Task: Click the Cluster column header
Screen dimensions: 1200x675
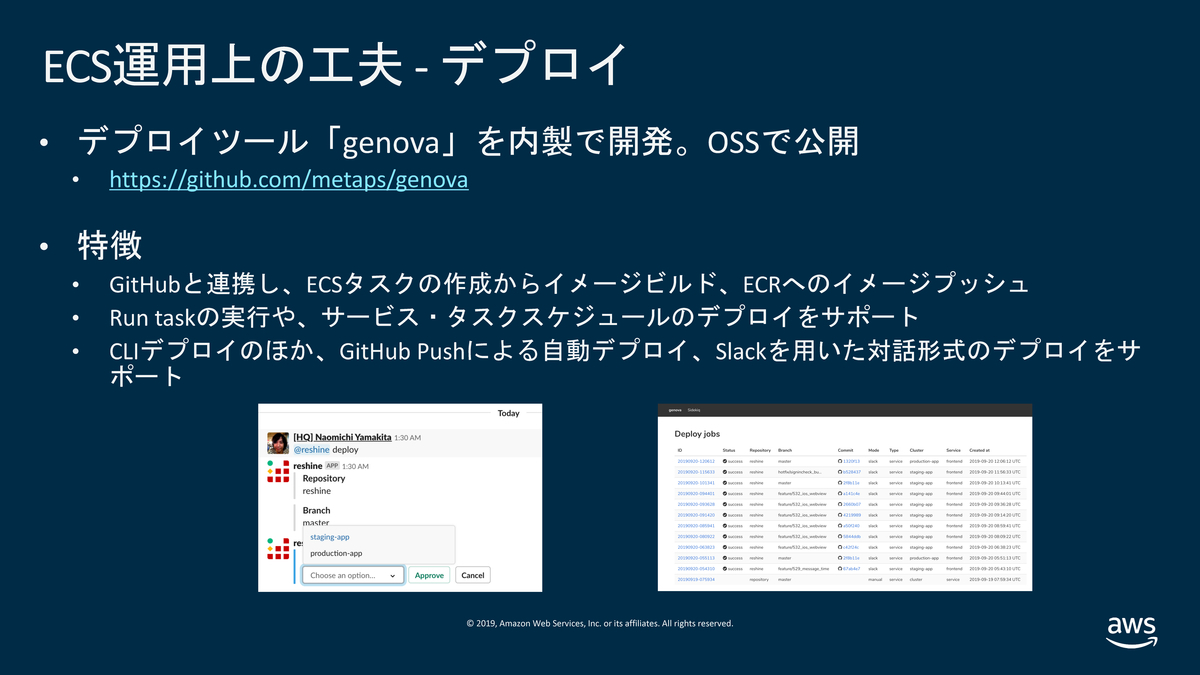Action: (x=916, y=450)
